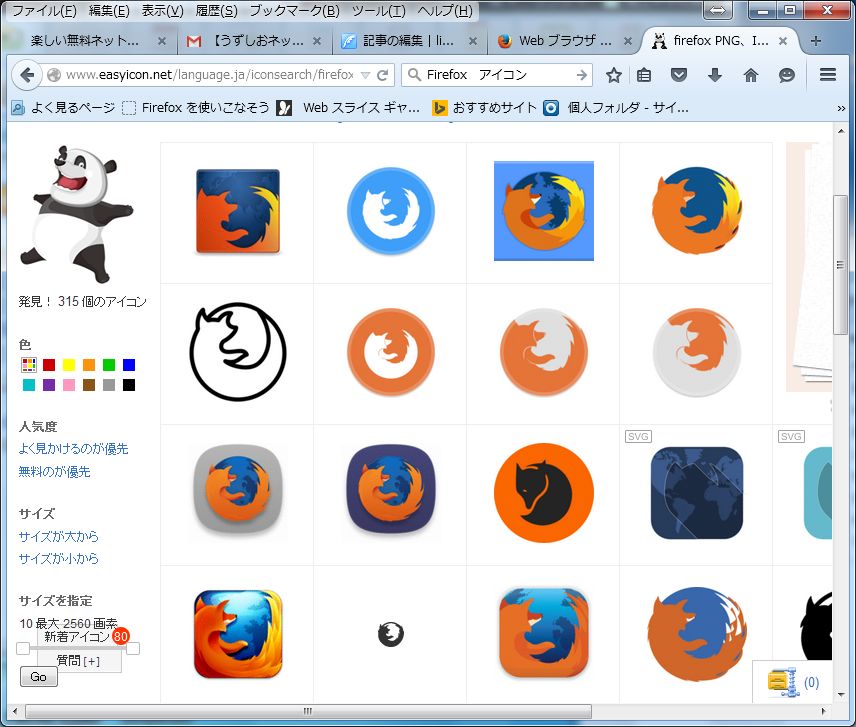Click the 質問 [+] button
Image resolution: width=856 pixels, height=727 pixels.
pos(79,661)
